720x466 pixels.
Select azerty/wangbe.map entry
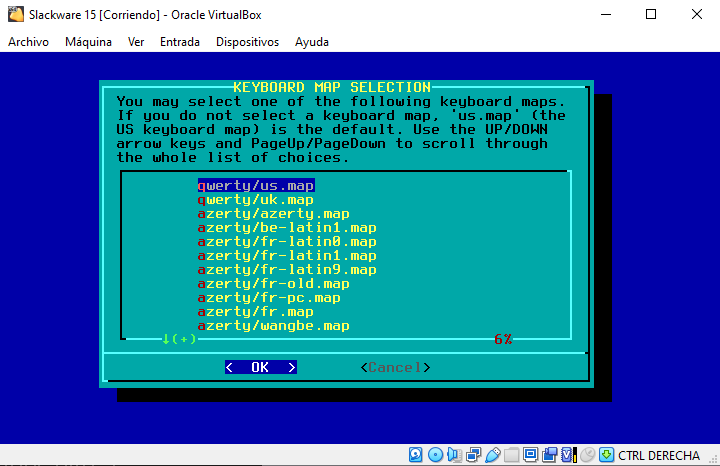274,326
